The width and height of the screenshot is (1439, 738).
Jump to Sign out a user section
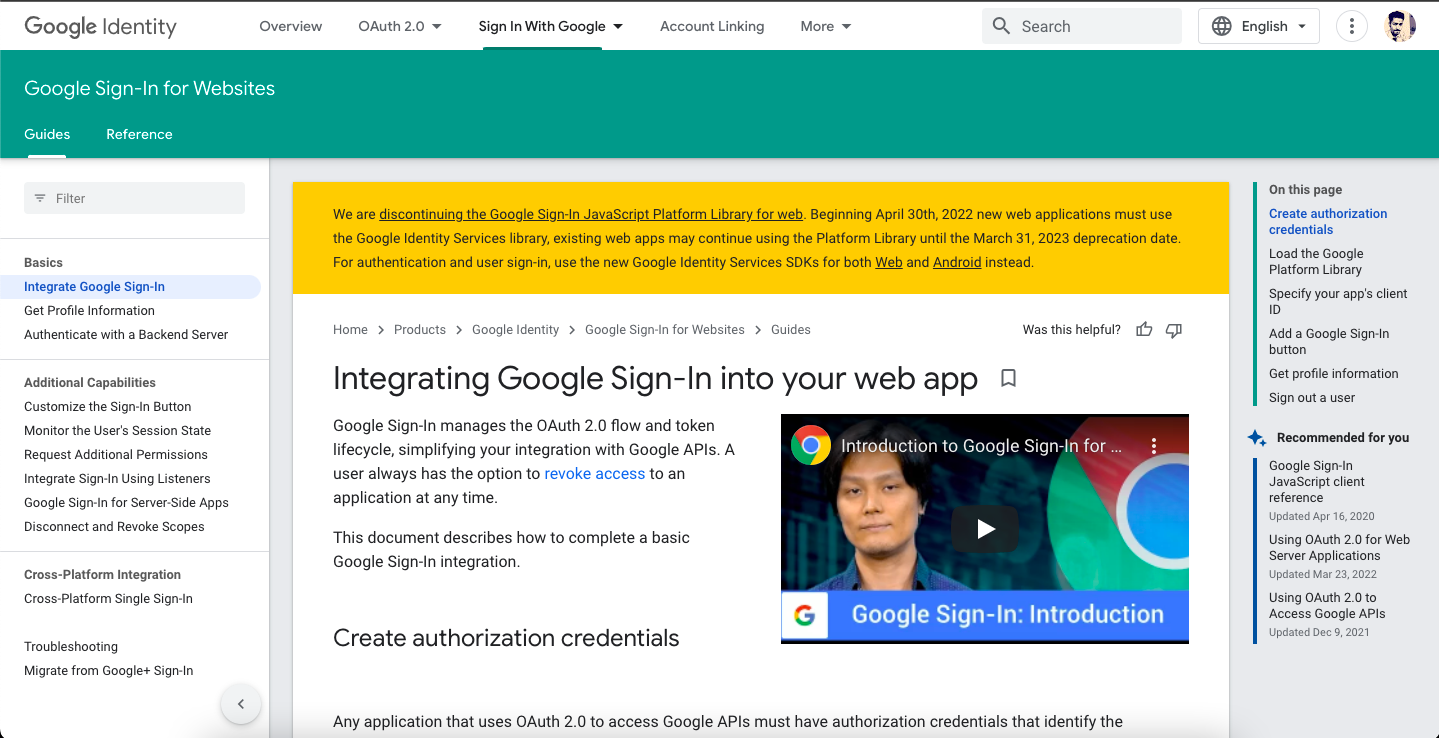coord(1312,398)
